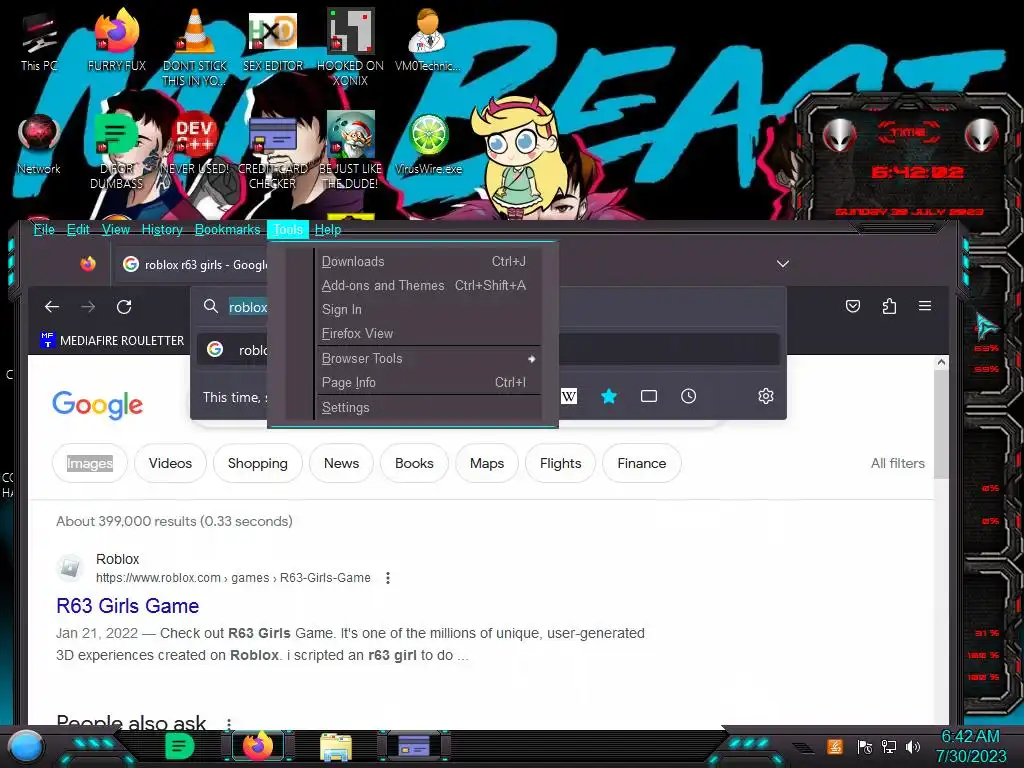Click the Firefox forward arrow
The height and width of the screenshot is (768, 1024).
pyautogui.click(x=88, y=306)
